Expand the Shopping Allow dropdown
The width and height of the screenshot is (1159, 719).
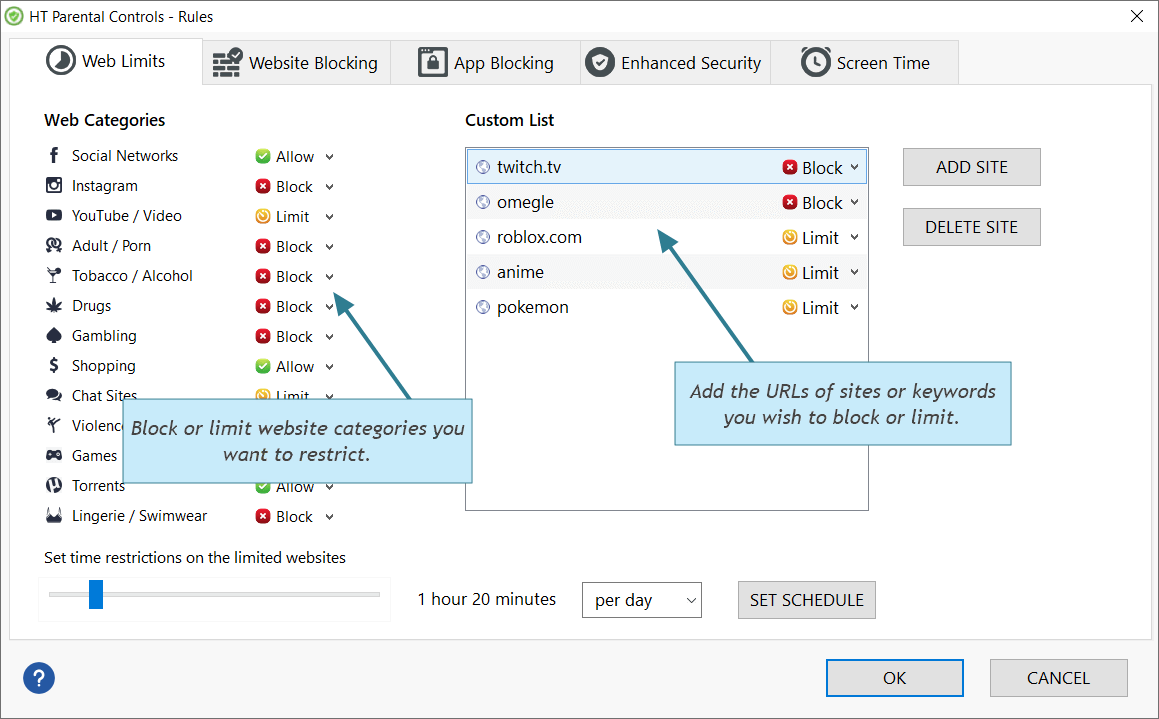tap(330, 367)
